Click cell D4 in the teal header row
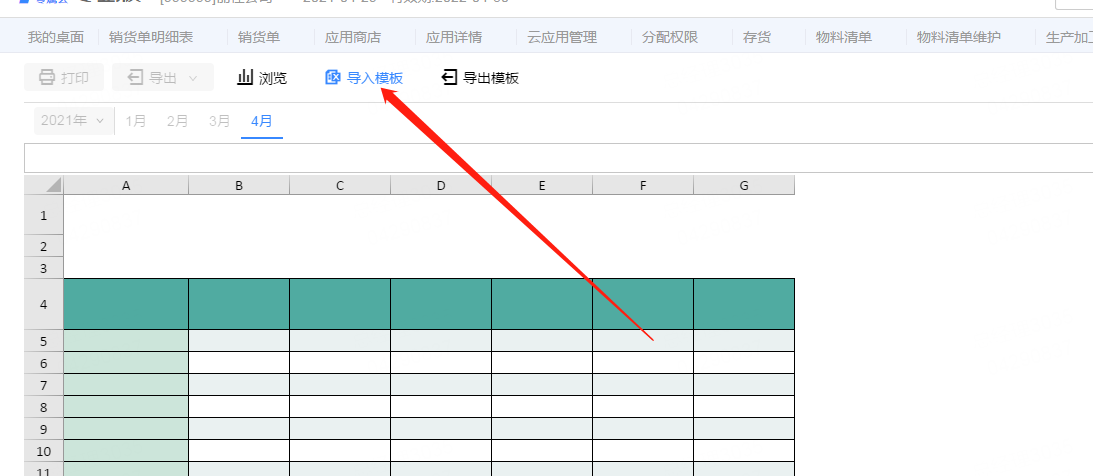This screenshot has width=1093, height=476. click(441, 304)
